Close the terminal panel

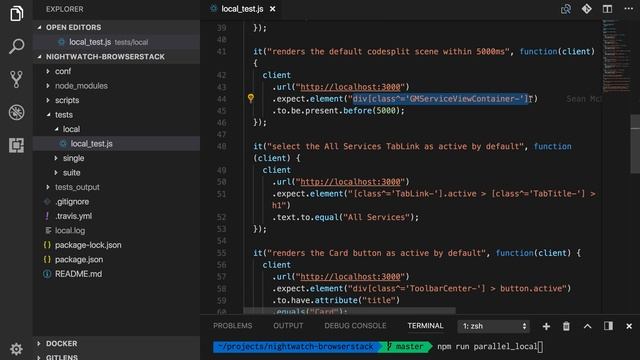coord(629,326)
